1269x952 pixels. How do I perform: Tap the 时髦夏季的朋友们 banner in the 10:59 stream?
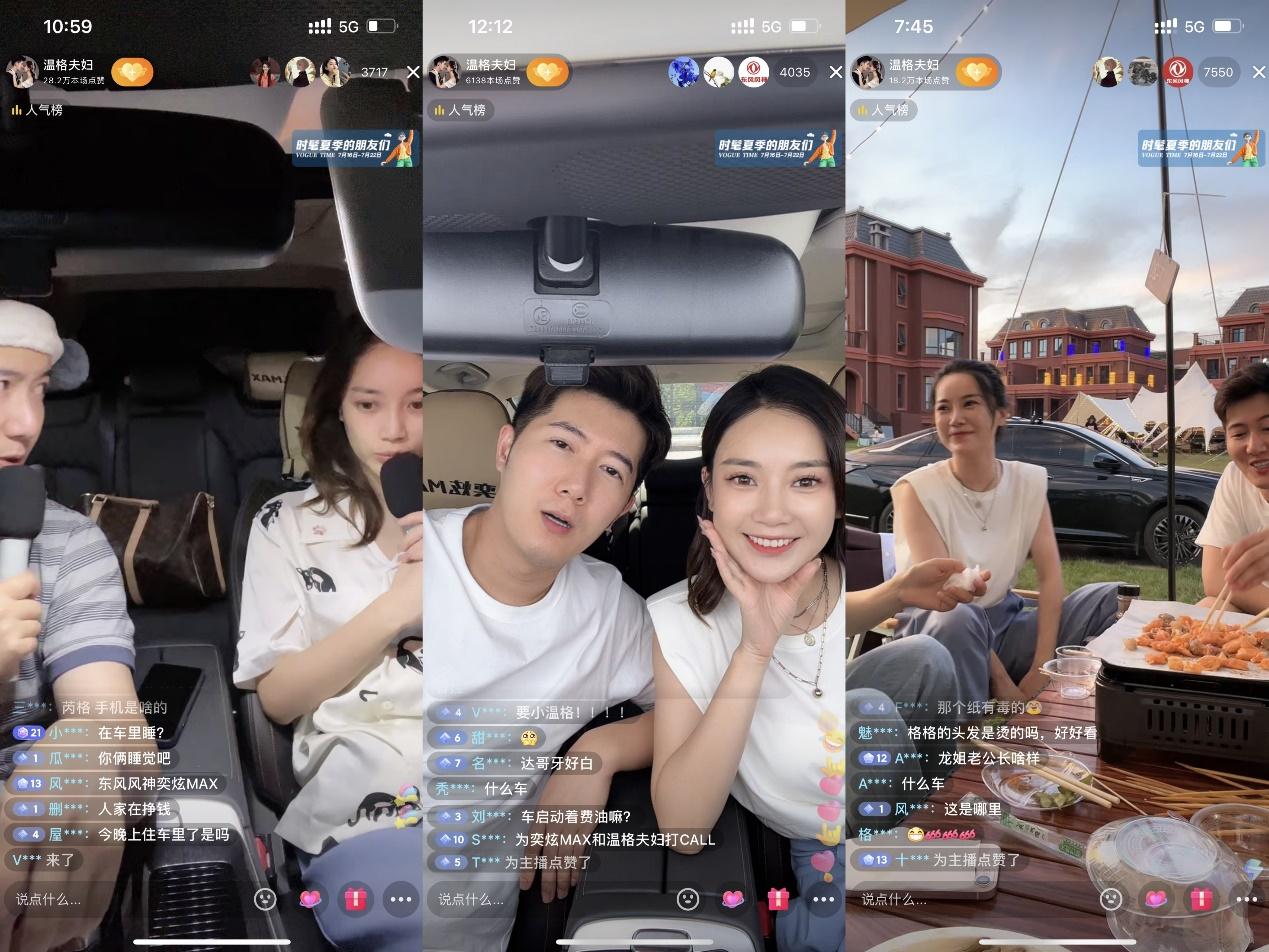(357, 148)
